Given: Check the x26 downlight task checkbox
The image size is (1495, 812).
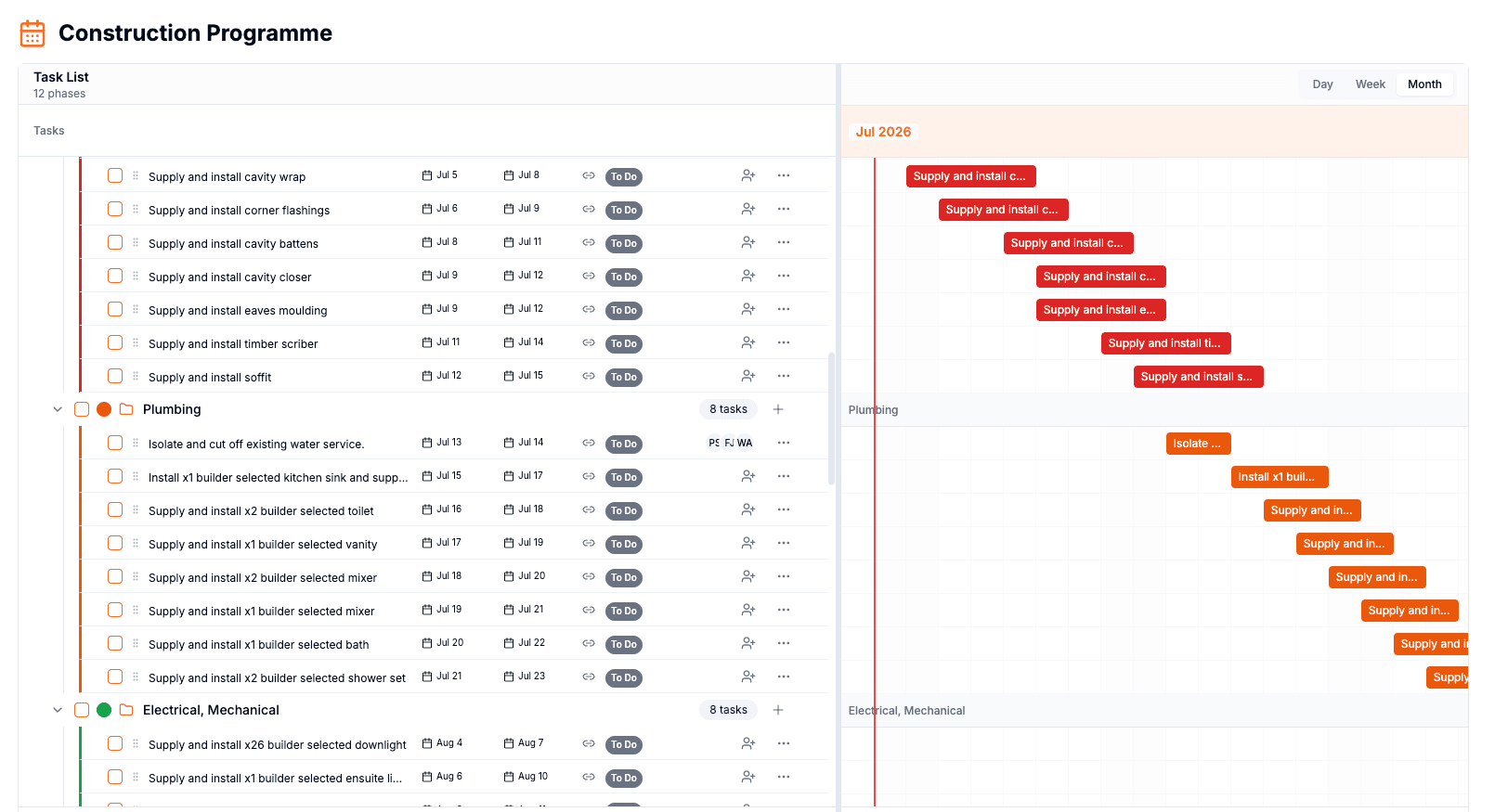Looking at the screenshot, I should pyautogui.click(x=115, y=743).
